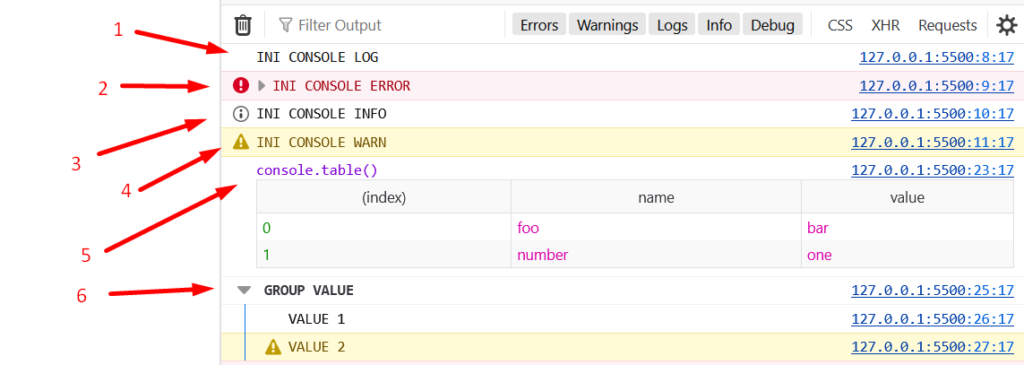Click warning icon beside INI CONSOLE WARN
This screenshot has width=1024, height=365.
tap(241, 142)
